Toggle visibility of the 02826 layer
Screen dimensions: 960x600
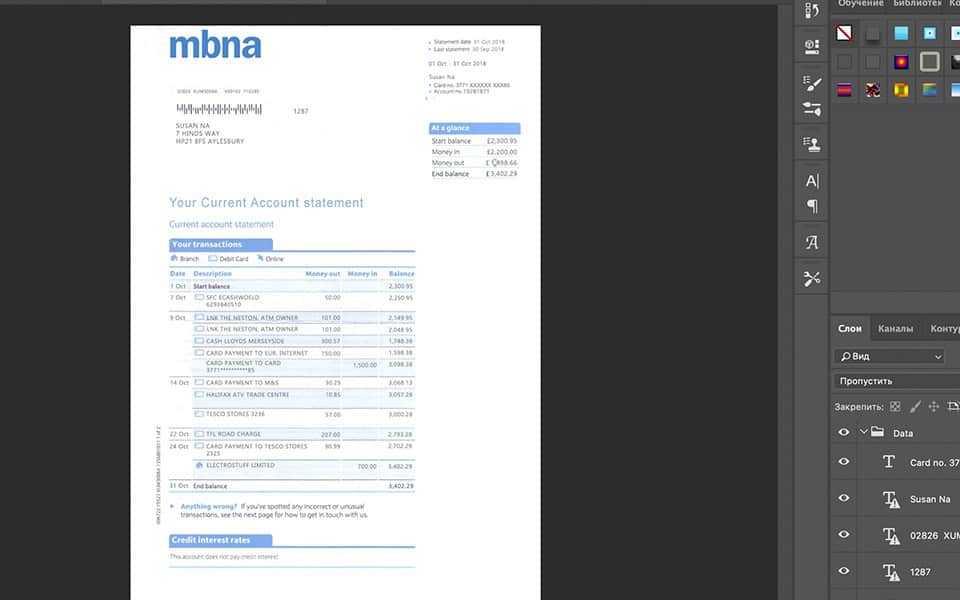click(844, 534)
